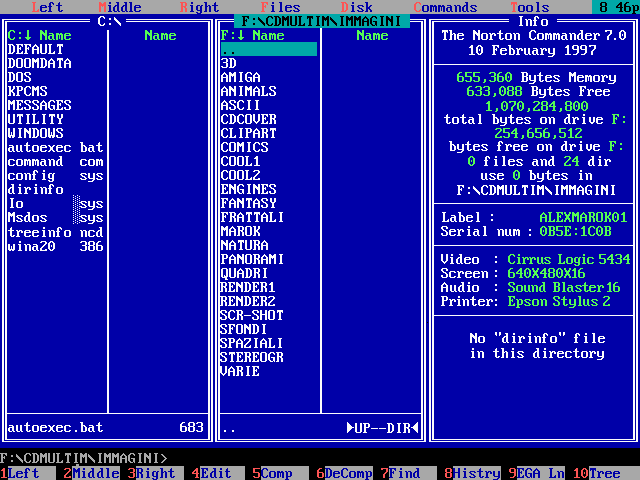Click the 4 Edit function key button
The image size is (640, 480).
point(218,473)
